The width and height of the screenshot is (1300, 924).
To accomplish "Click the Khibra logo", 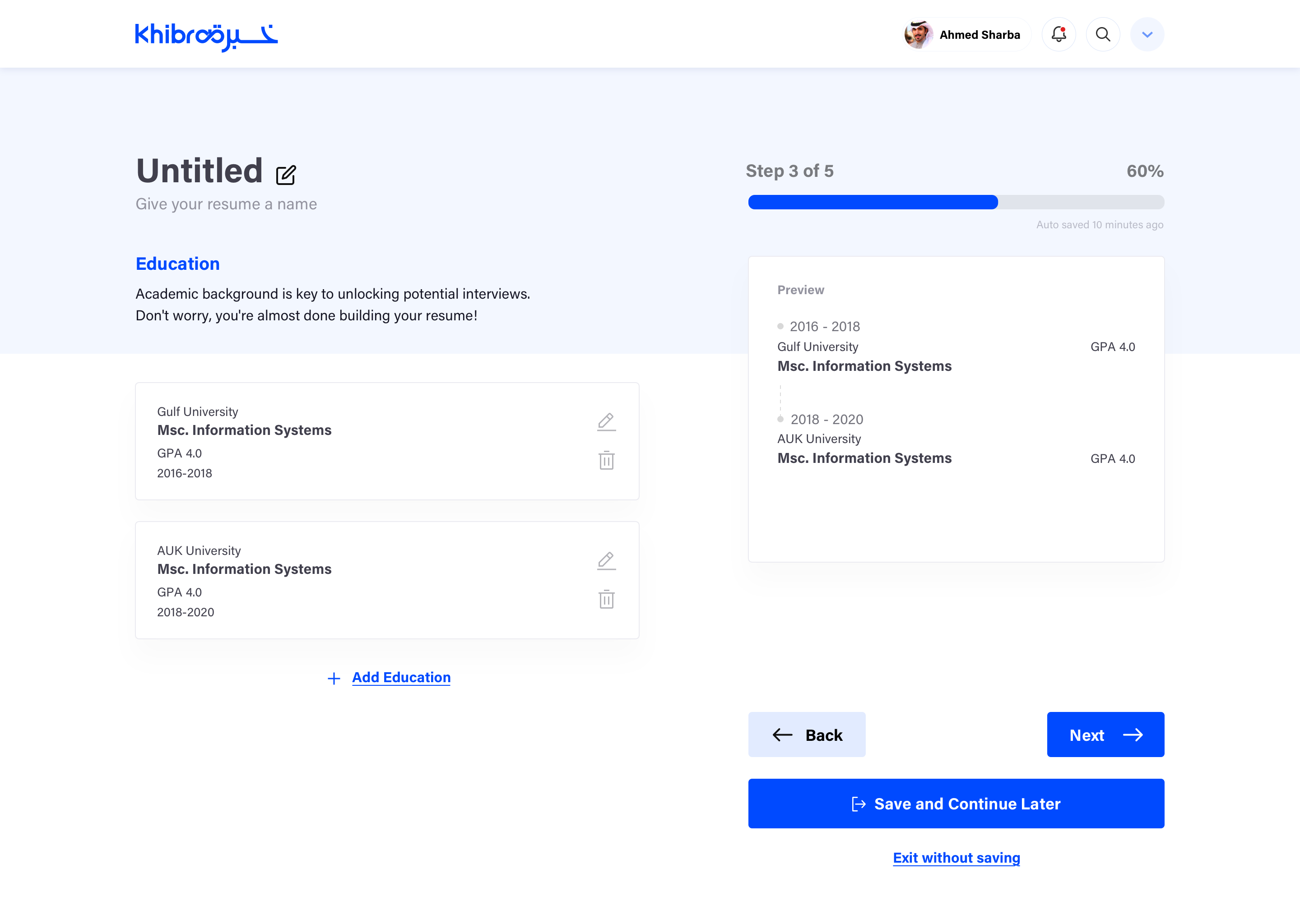I will tap(206, 36).
